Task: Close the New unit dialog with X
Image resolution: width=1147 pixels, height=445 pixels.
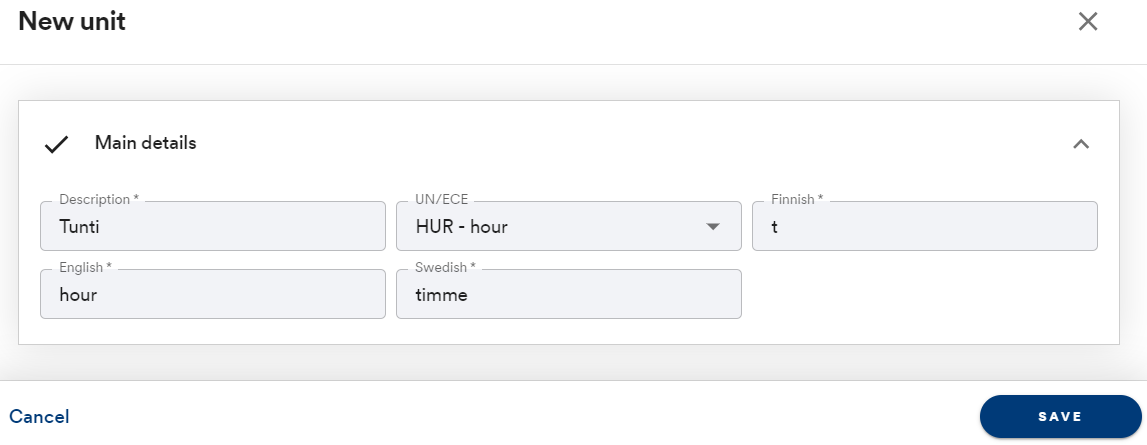Action: tap(1088, 22)
